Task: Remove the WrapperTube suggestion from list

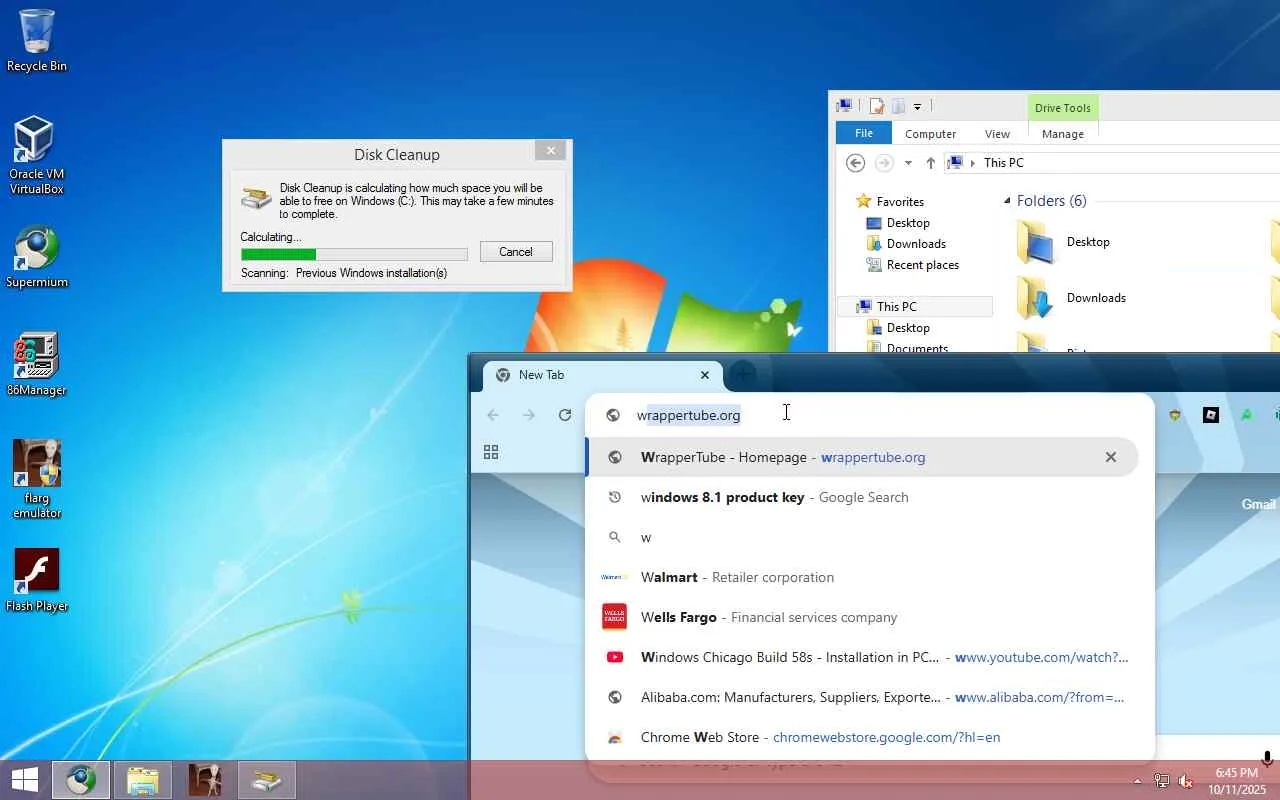Action: coord(1110,457)
